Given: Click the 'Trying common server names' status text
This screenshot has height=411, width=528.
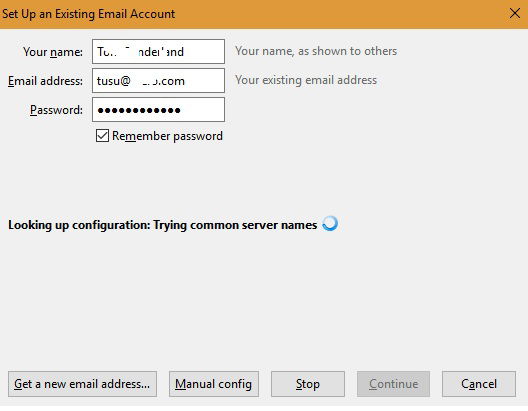Looking at the screenshot, I should point(235,225).
